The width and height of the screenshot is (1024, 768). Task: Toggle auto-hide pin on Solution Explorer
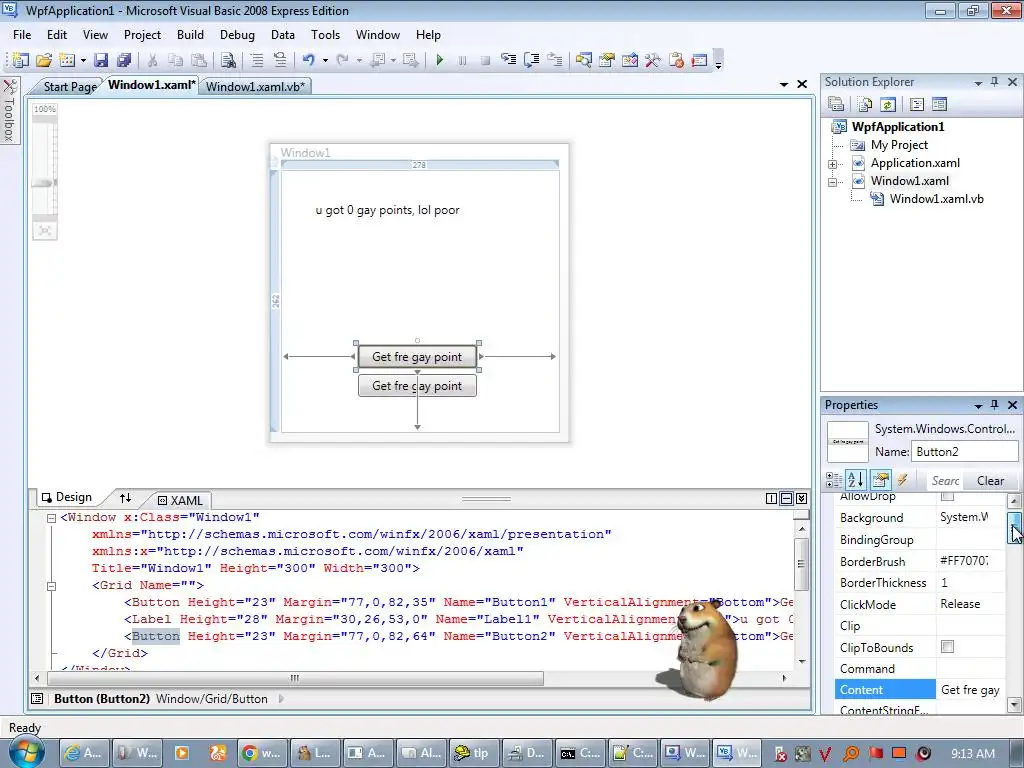[x=995, y=82]
